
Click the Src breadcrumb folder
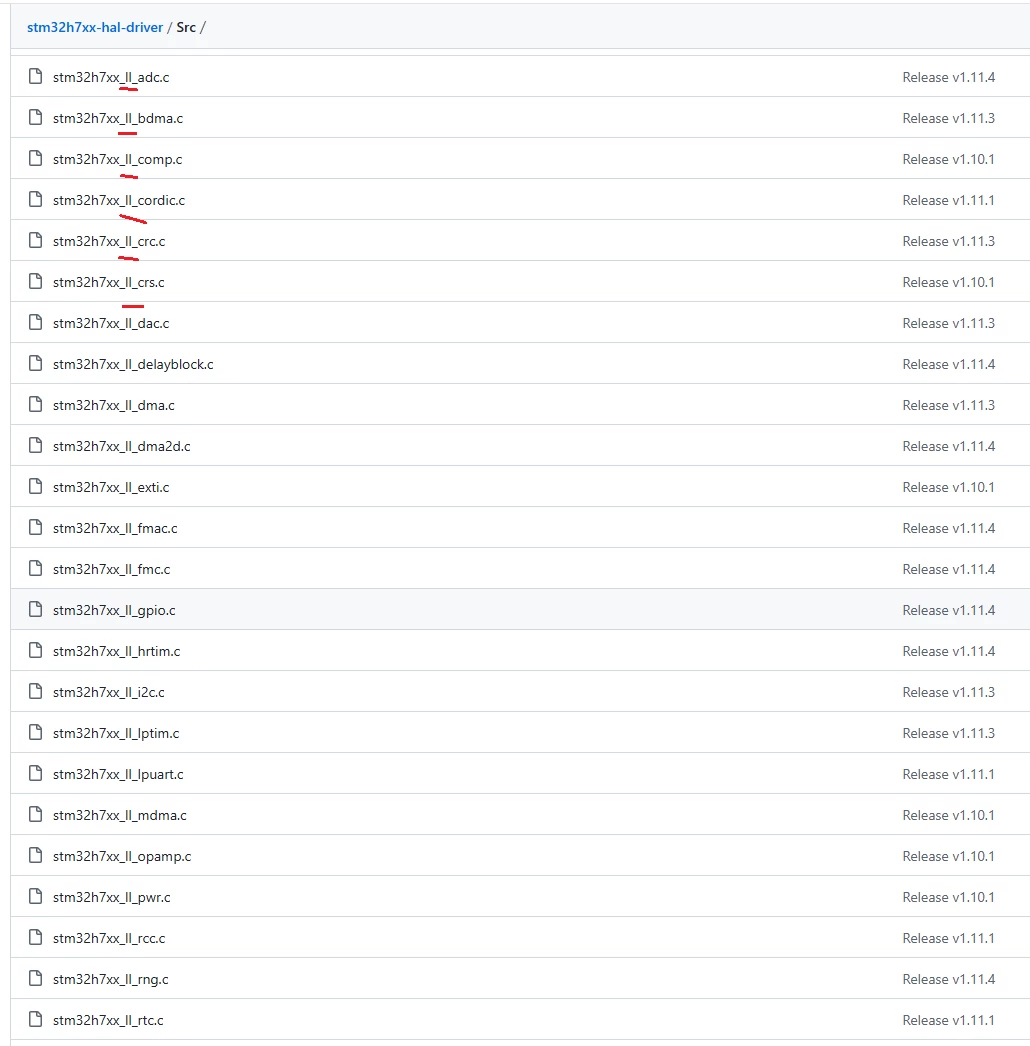[186, 27]
